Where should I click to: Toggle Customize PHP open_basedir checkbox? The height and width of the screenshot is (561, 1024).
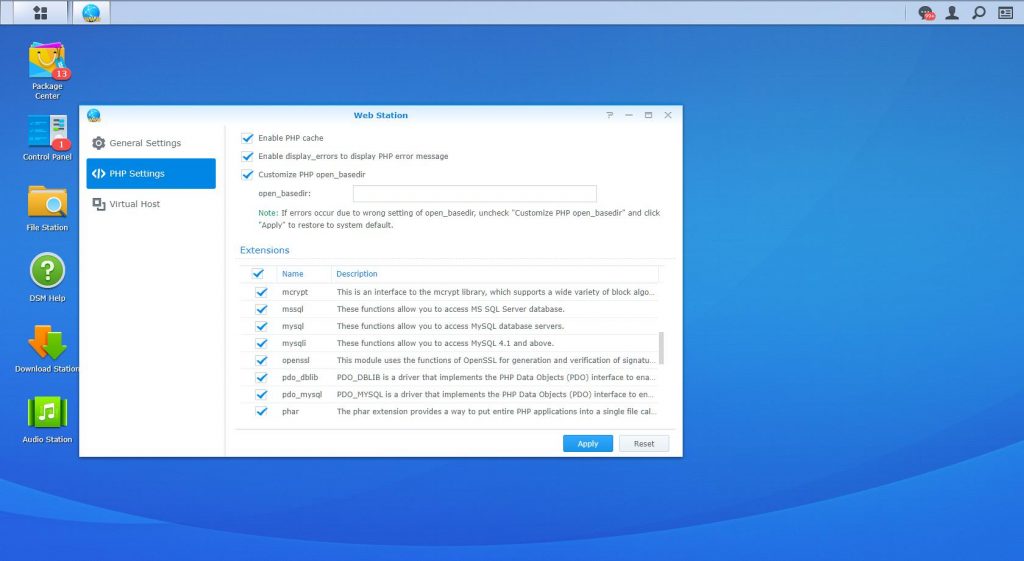click(248, 174)
